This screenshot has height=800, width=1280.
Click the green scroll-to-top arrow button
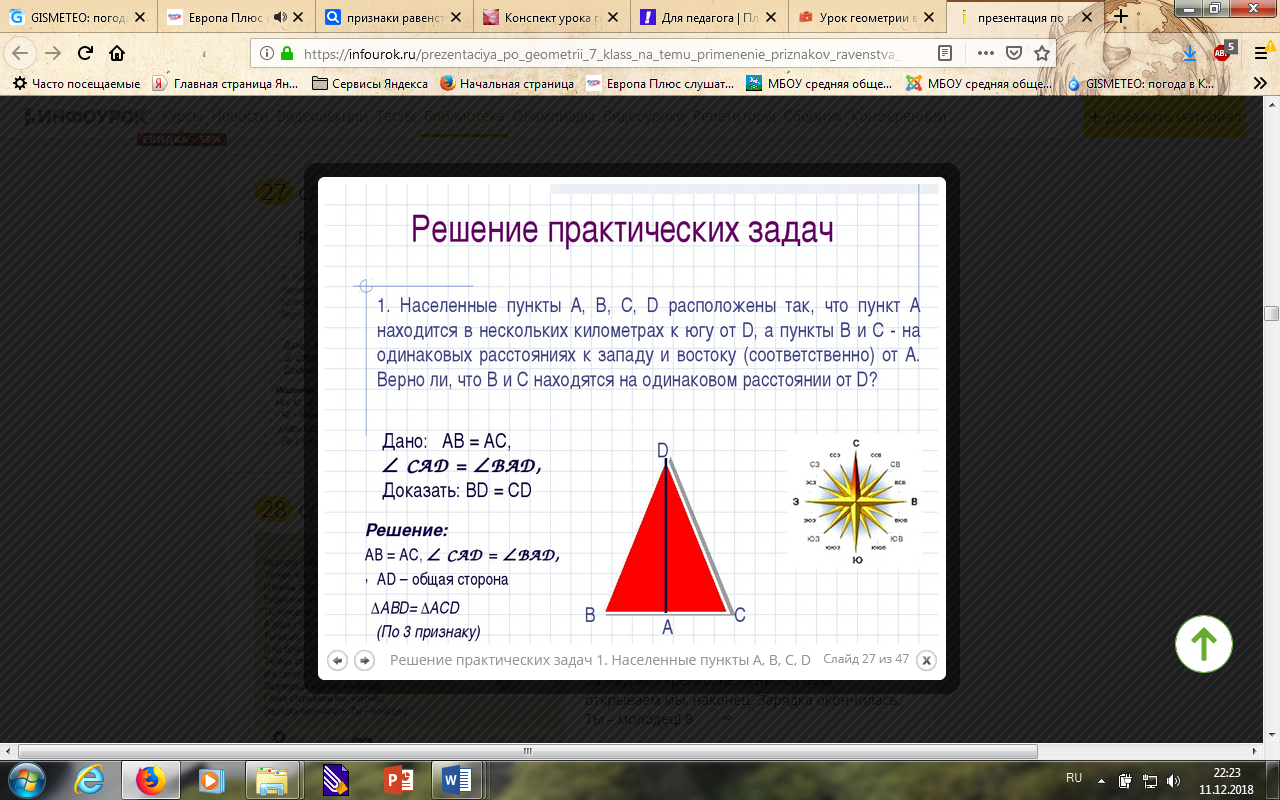1203,644
